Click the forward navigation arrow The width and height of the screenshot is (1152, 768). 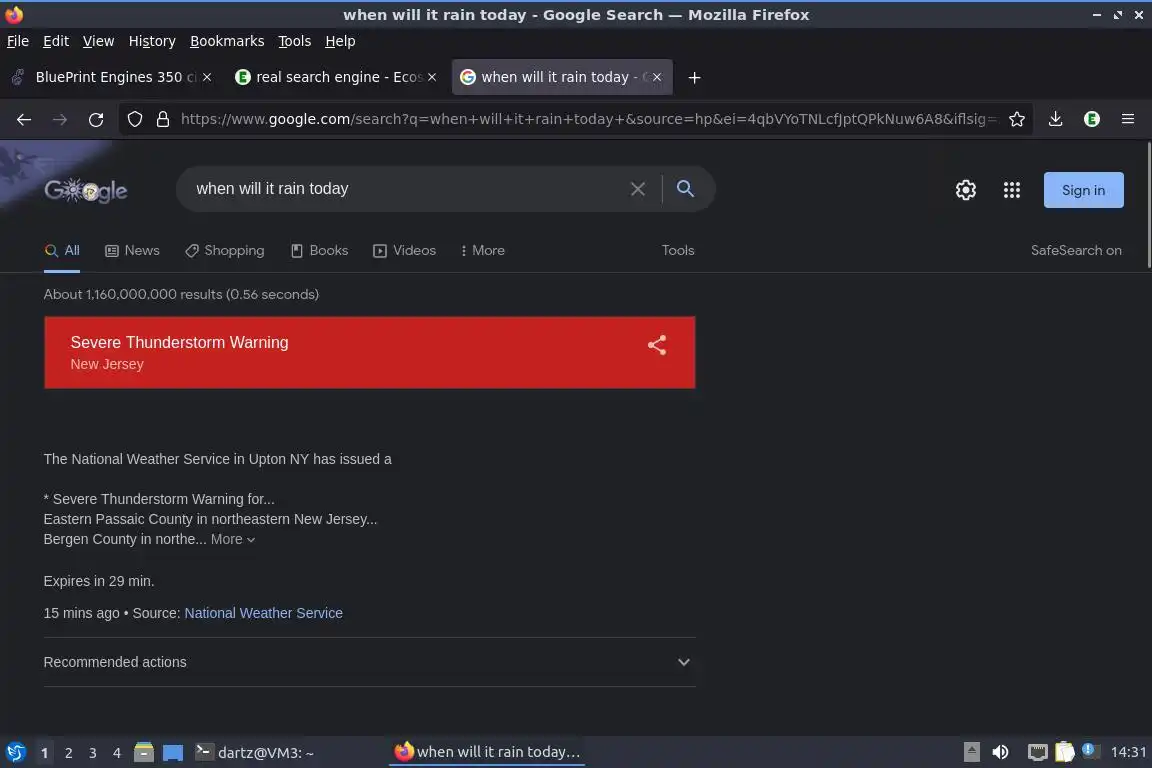(x=60, y=119)
